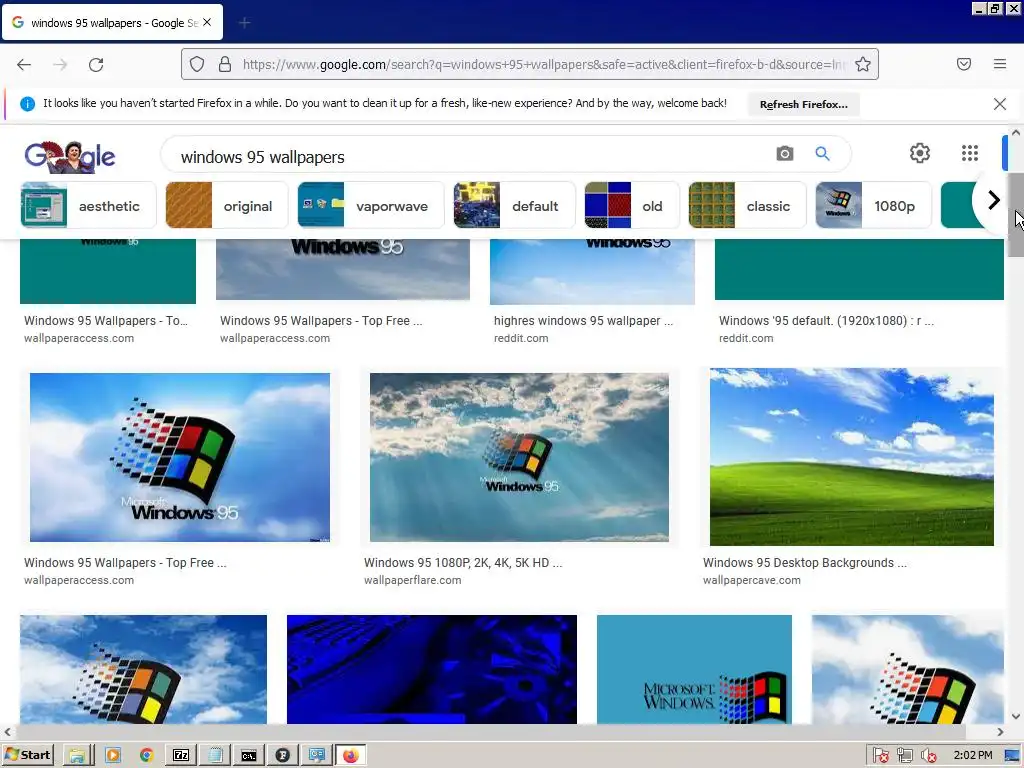
Task: Click horizontal scrollbar right arrow
Action: coord(1000,731)
